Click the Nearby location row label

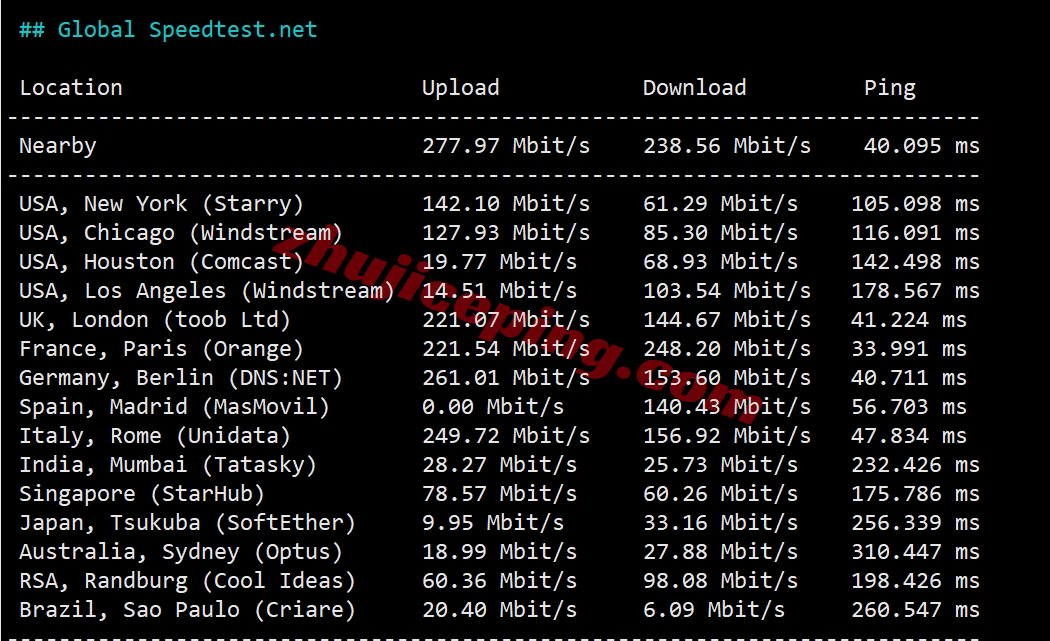pyautogui.click(x=58, y=146)
